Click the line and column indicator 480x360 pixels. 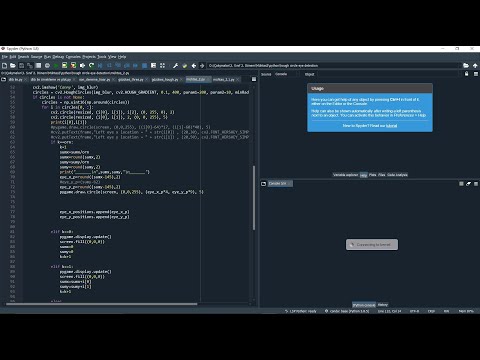tap(389, 311)
